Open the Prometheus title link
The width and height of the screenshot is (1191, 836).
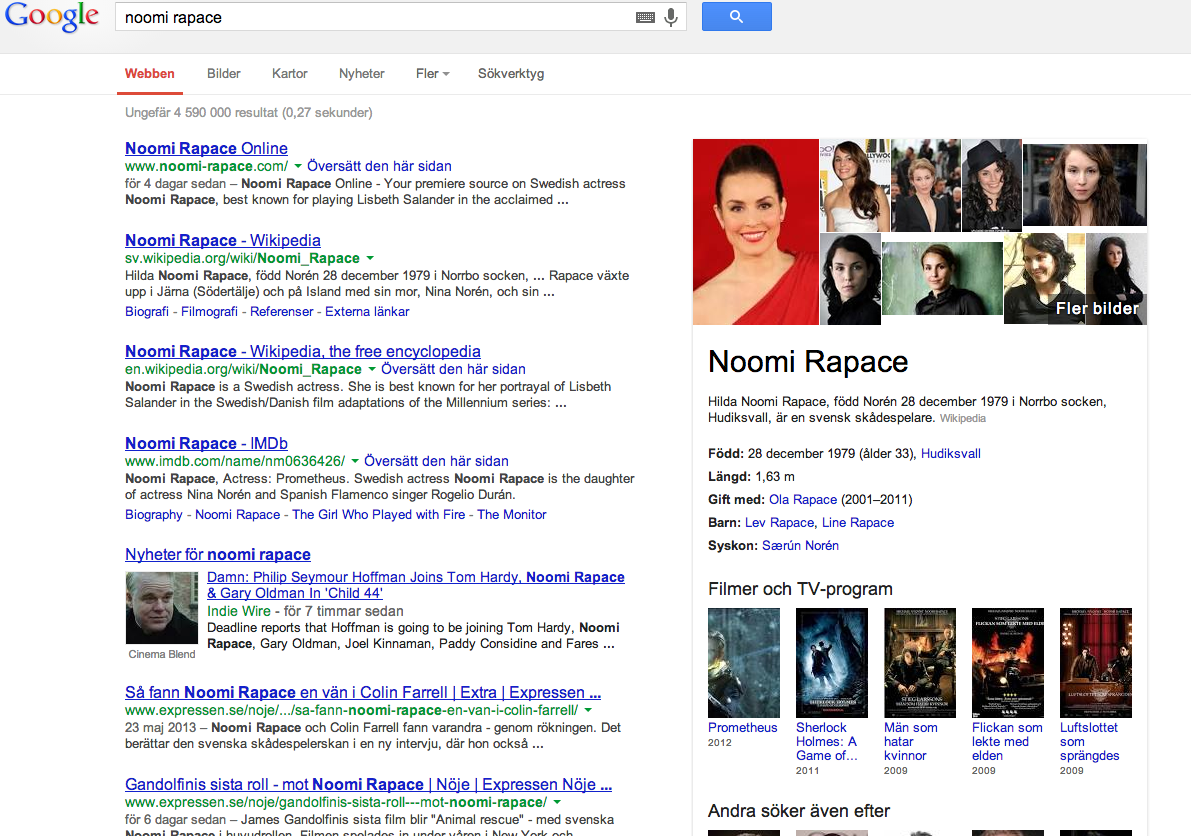743,727
